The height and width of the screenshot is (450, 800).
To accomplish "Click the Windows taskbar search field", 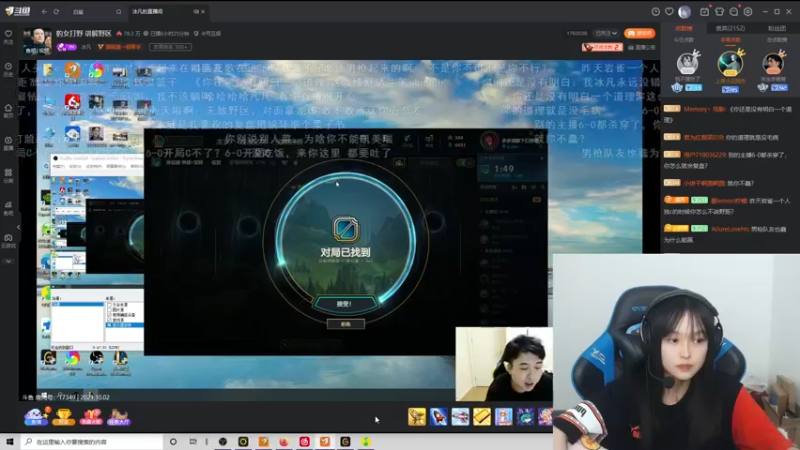I will (x=92, y=441).
